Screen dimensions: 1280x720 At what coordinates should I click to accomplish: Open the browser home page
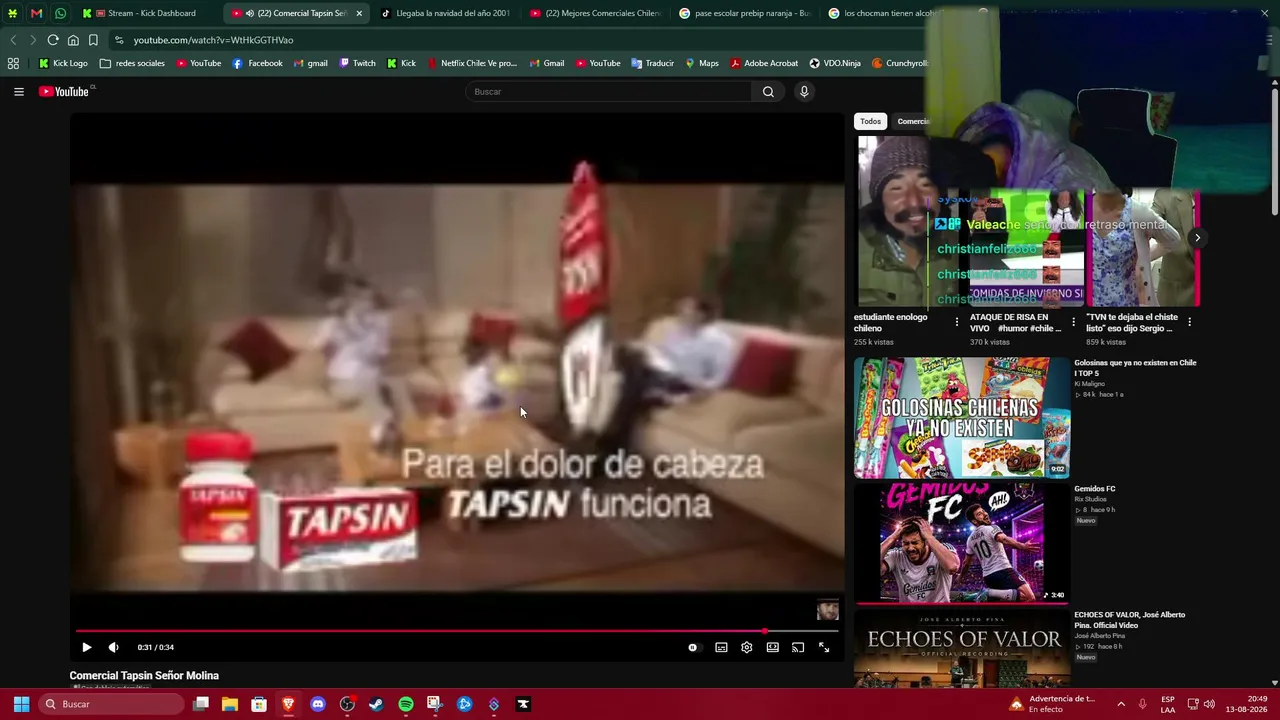73,40
